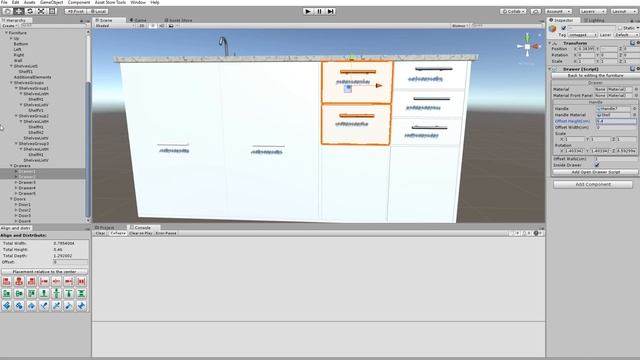Select the Scale tool
The width and height of the screenshot is (640, 360).
click(x=41, y=11)
